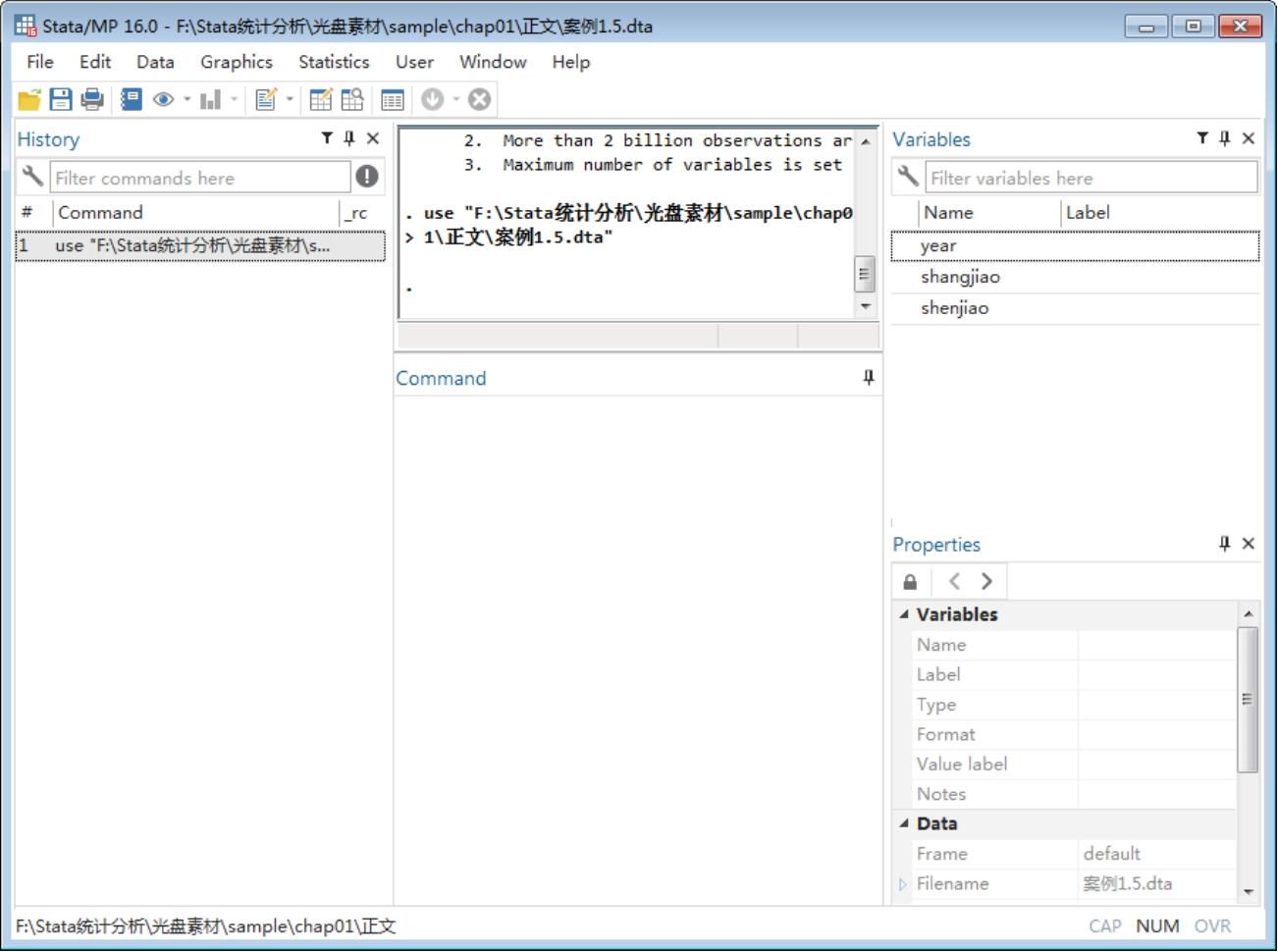Open the Data Browser icon
1278x952 pixels.
352,99
